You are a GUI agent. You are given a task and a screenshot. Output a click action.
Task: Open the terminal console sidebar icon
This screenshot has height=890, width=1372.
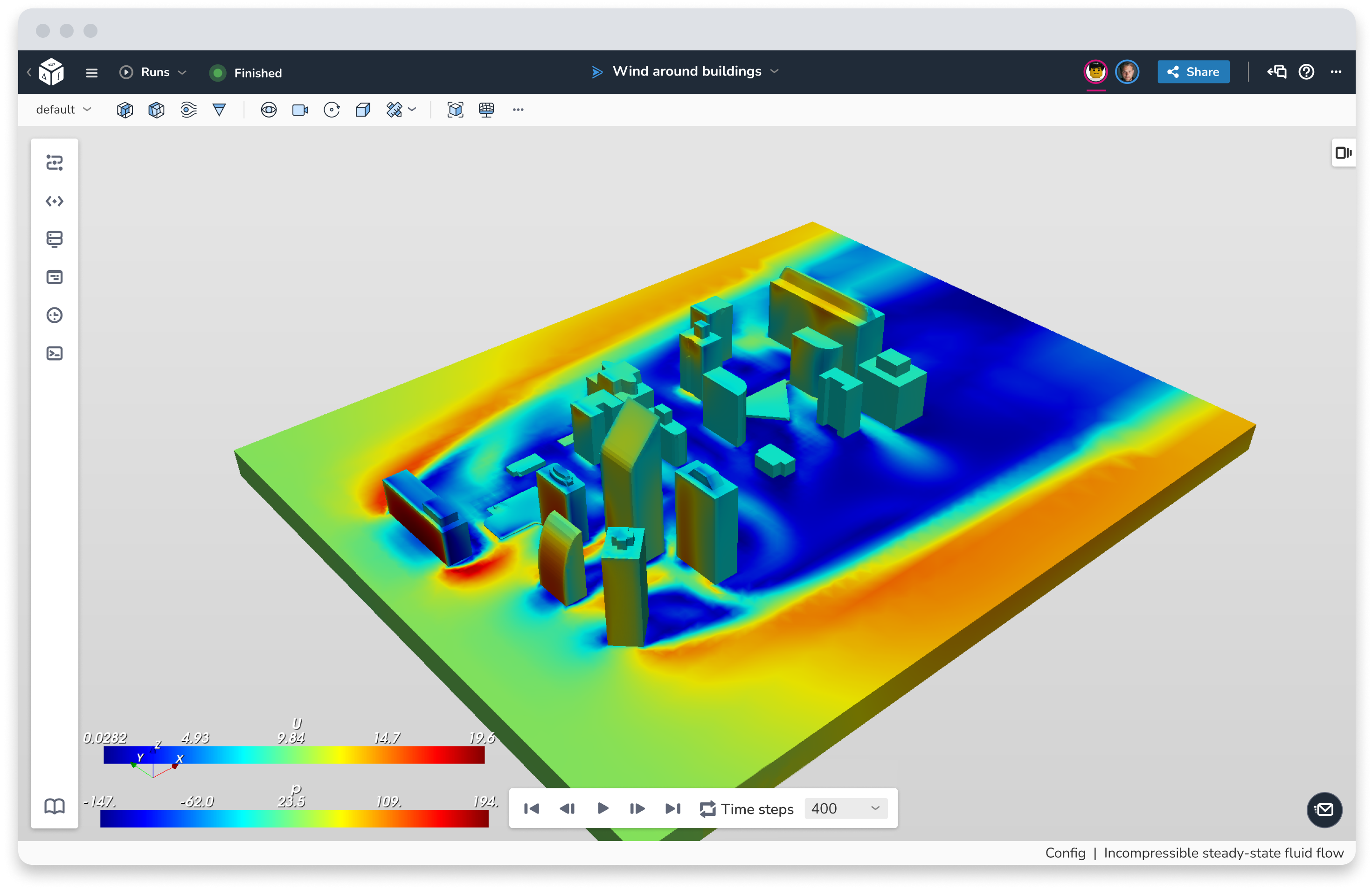click(x=55, y=354)
